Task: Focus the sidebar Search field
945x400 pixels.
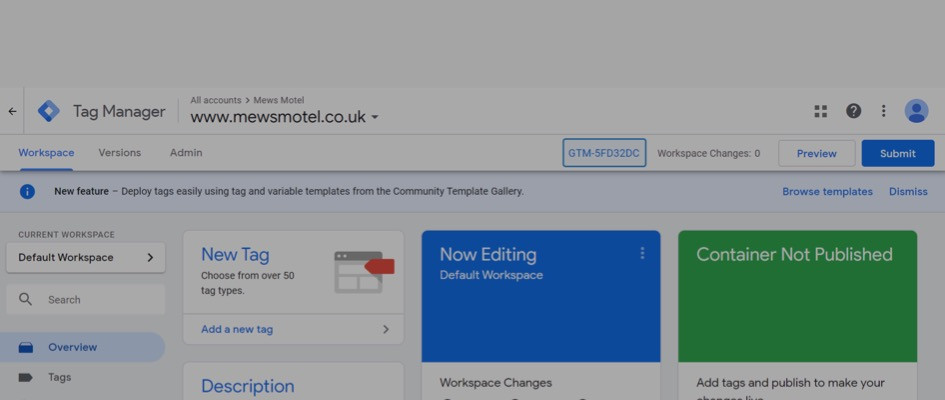Action: click(x=86, y=299)
